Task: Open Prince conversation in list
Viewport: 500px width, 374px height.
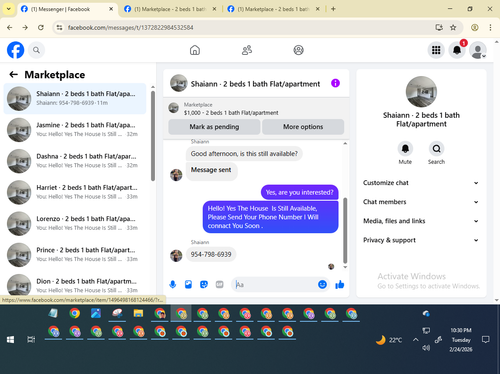Action: coord(75,255)
